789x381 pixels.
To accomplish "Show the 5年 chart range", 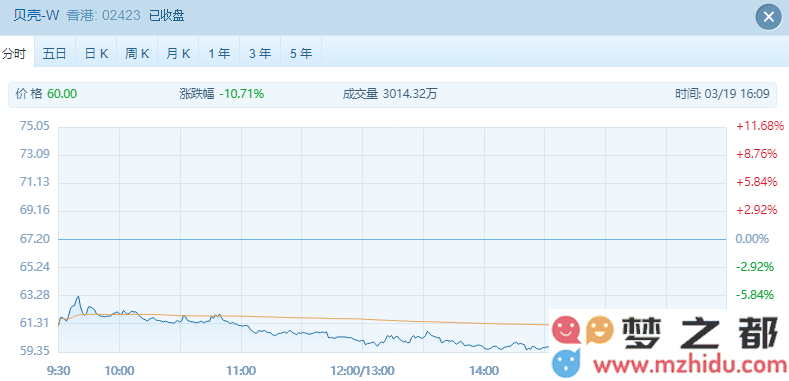I will pos(301,53).
